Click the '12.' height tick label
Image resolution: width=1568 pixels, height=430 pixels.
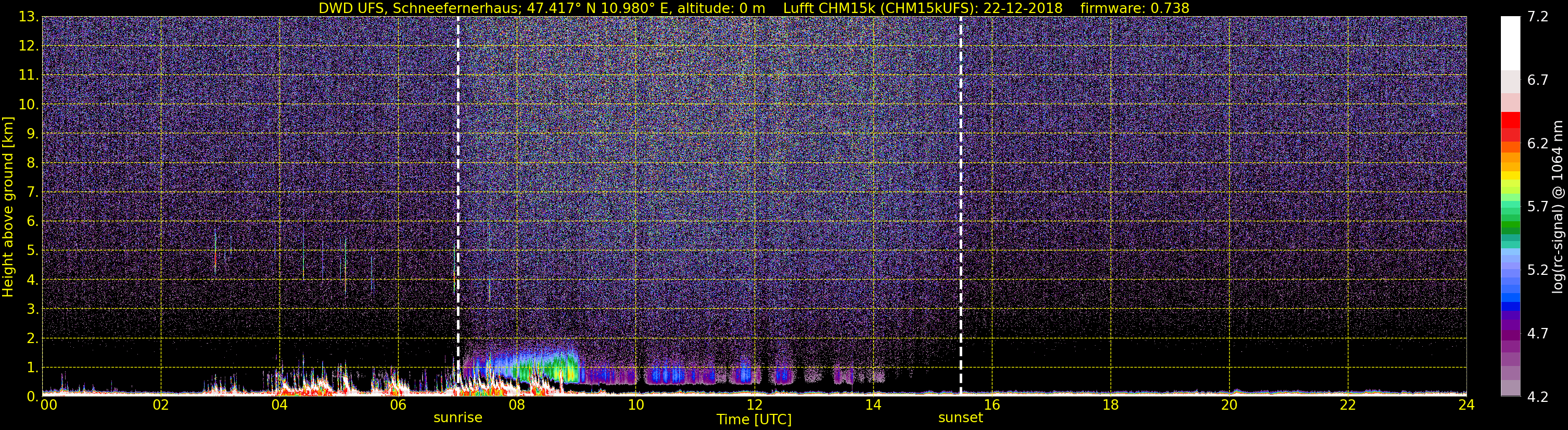[x=29, y=46]
